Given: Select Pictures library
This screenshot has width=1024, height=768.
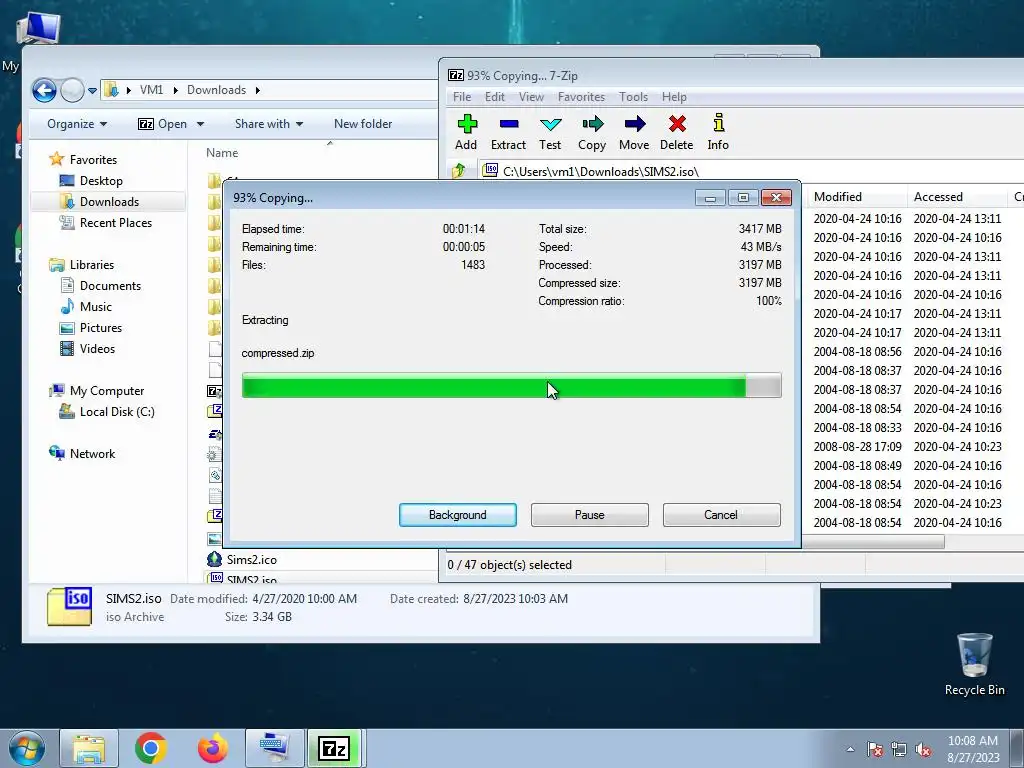Looking at the screenshot, I should coord(101,328).
